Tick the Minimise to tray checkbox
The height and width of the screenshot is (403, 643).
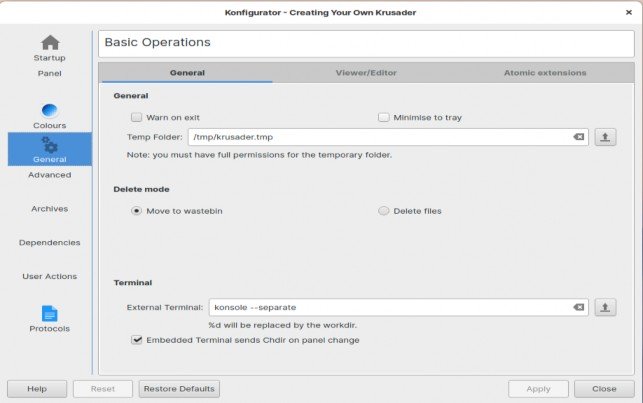click(x=383, y=117)
